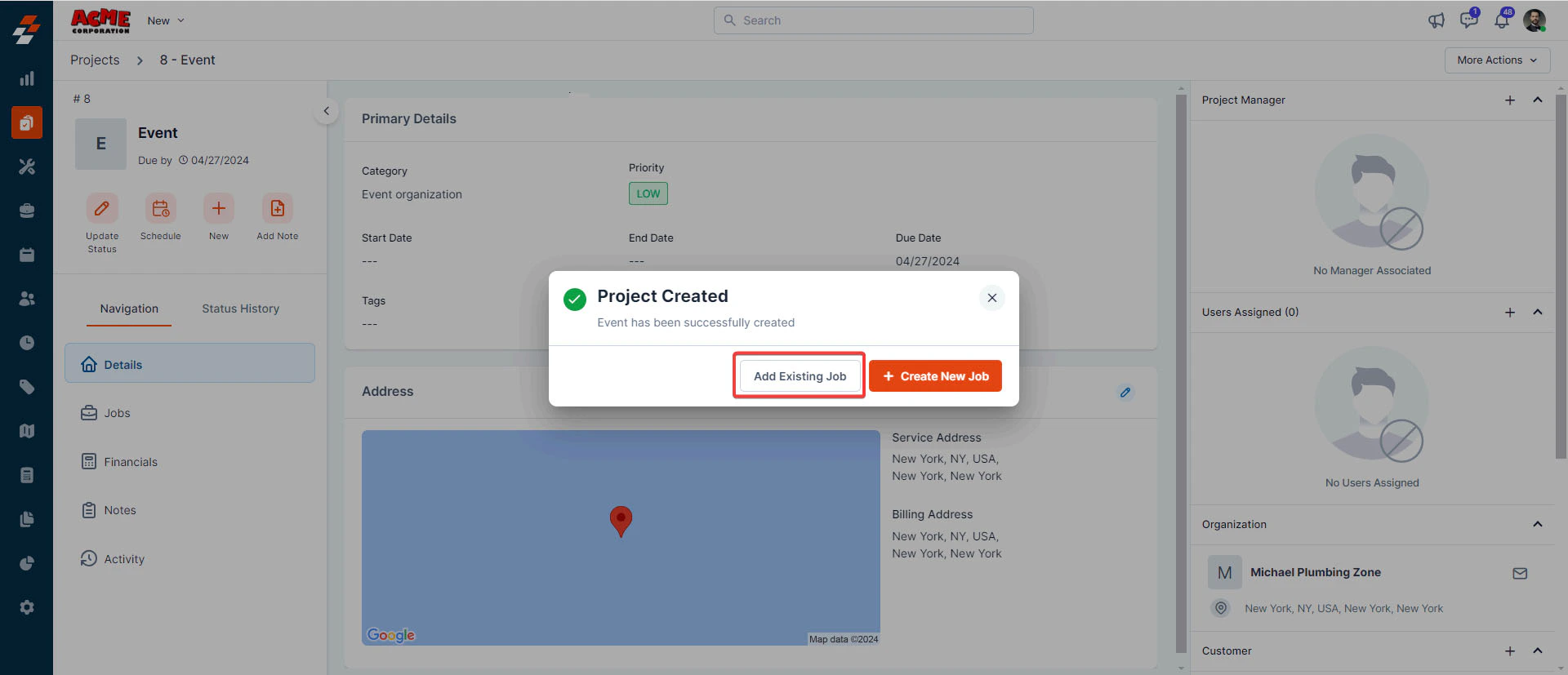Collapse the Project Manager panel

coord(1538,100)
